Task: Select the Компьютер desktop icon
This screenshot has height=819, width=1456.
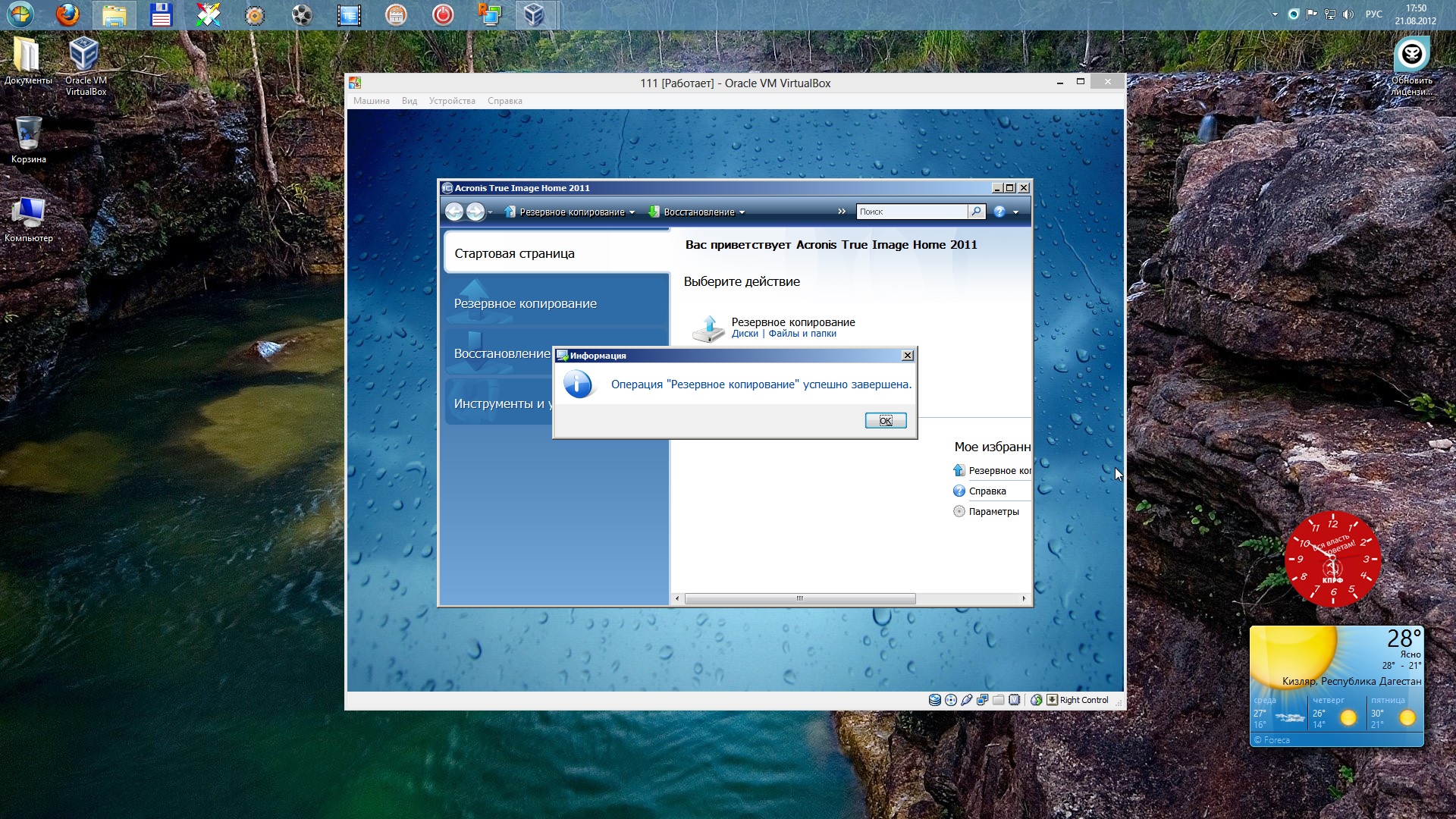Action: point(28,219)
